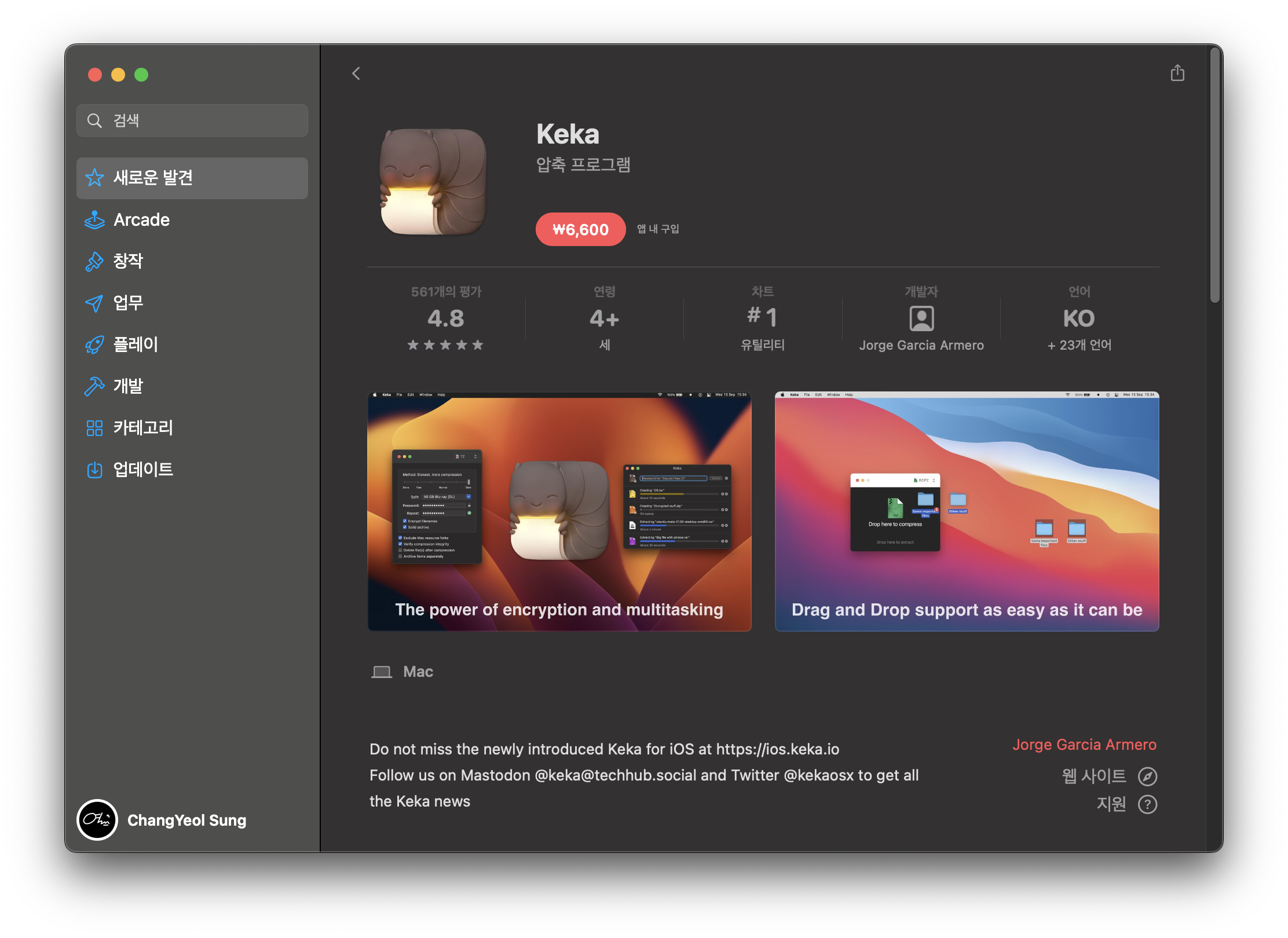This screenshot has height=938, width=1288.
Task: Go to the 업무 sidebar section
Action: click(x=127, y=303)
